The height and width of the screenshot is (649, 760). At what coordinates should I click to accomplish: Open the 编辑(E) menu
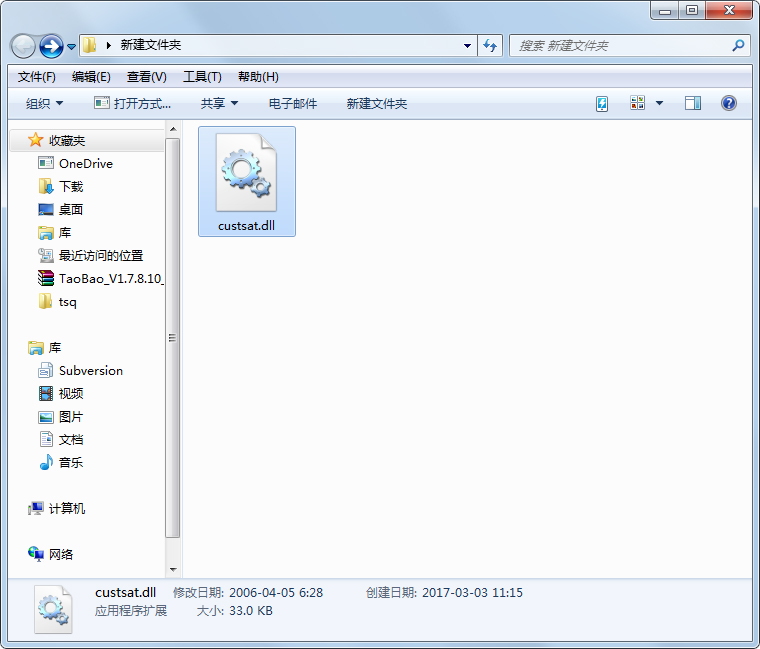tap(91, 77)
